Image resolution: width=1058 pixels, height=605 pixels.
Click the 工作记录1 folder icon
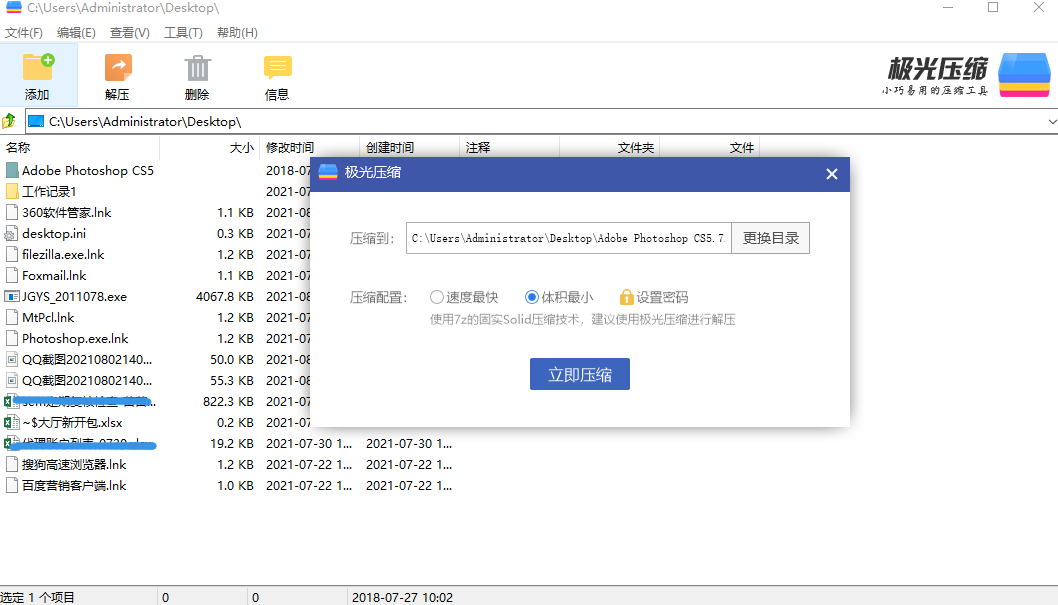12,192
